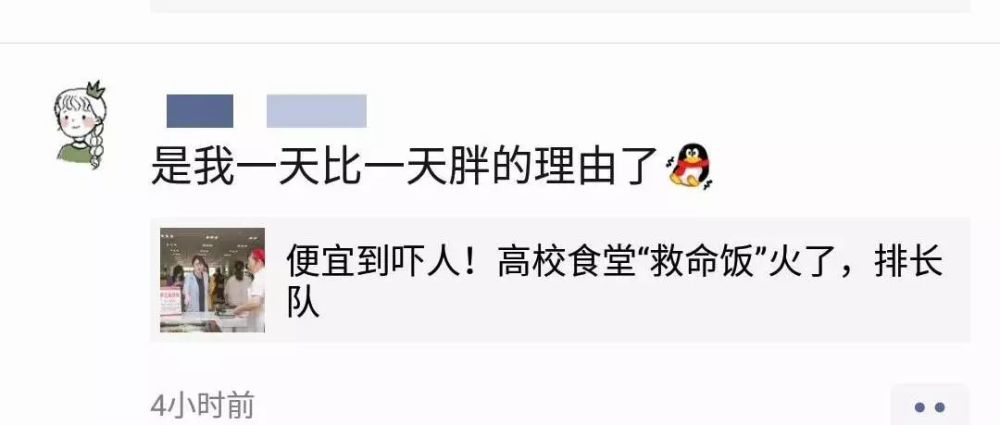Open the cartoon girl avatar profile

tap(80, 125)
